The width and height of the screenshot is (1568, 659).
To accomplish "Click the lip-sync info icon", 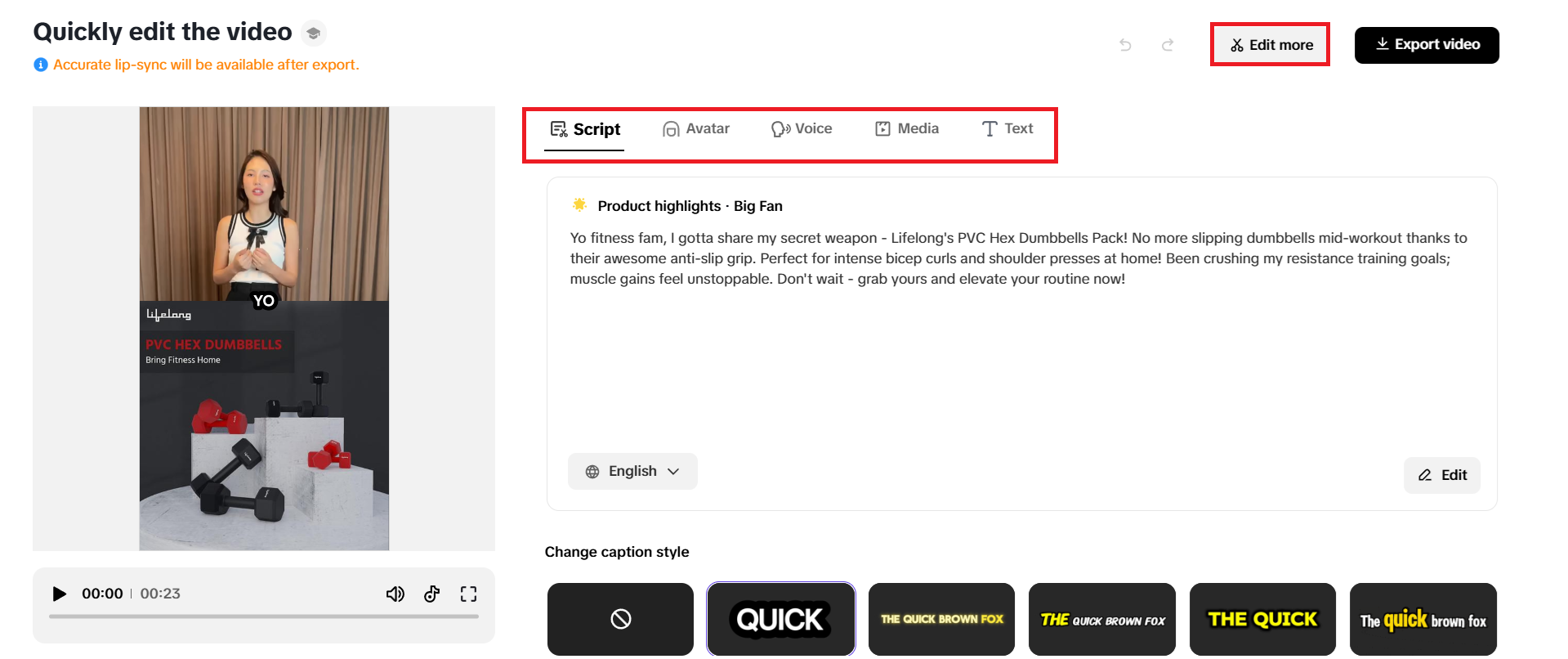I will pos(41,65).
